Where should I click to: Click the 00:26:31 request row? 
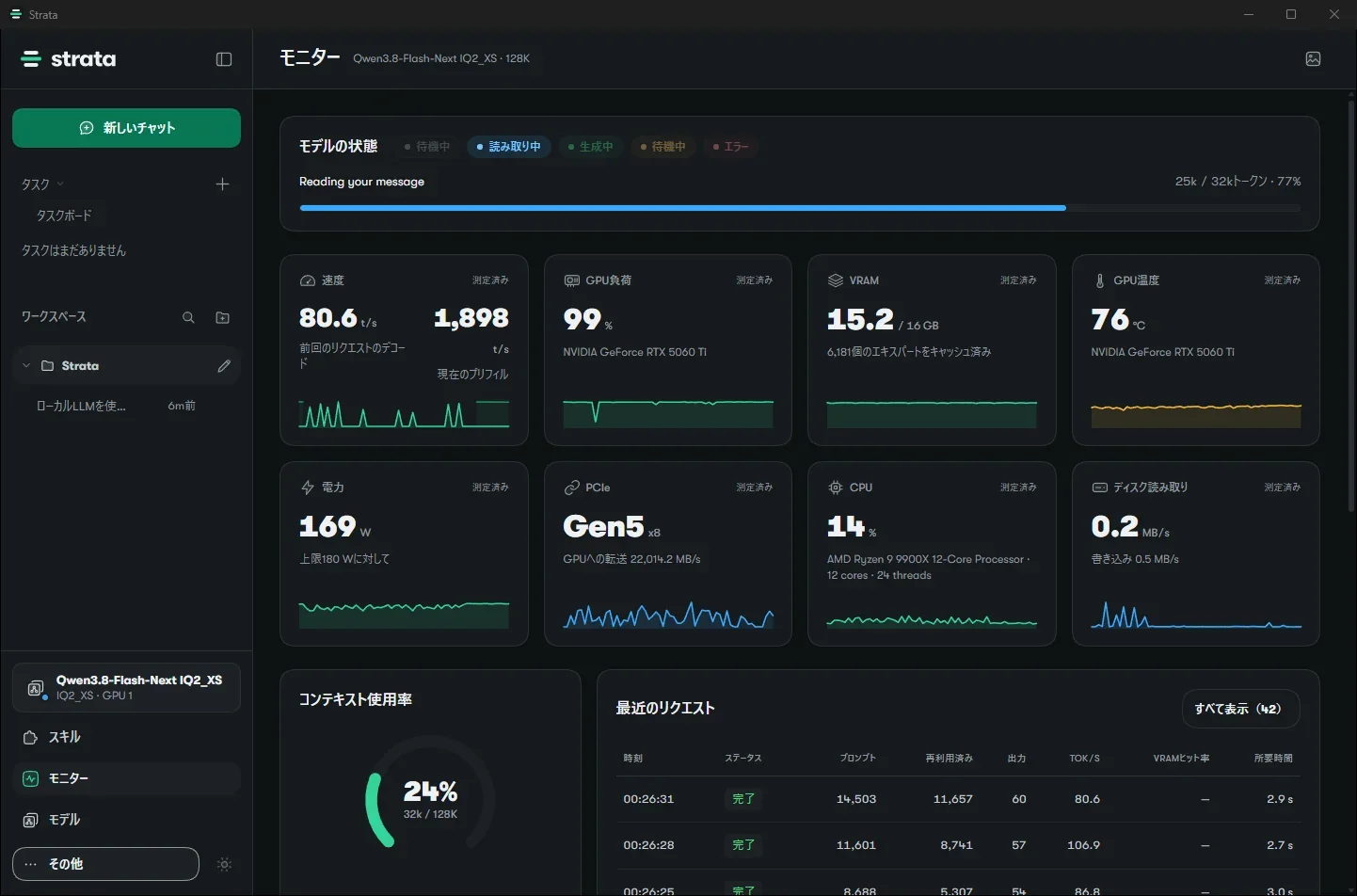(958, 799)
